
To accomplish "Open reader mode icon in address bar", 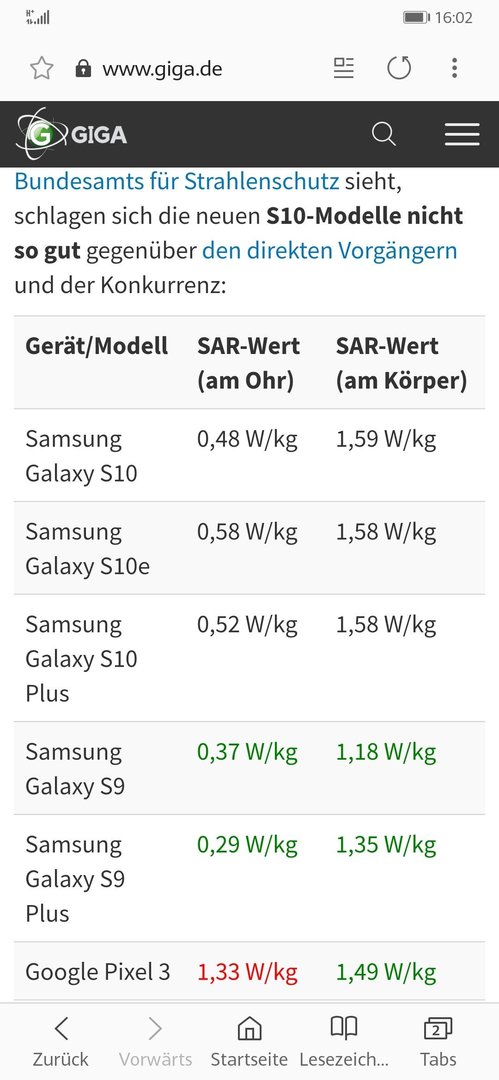I will [x=343, y=68].
